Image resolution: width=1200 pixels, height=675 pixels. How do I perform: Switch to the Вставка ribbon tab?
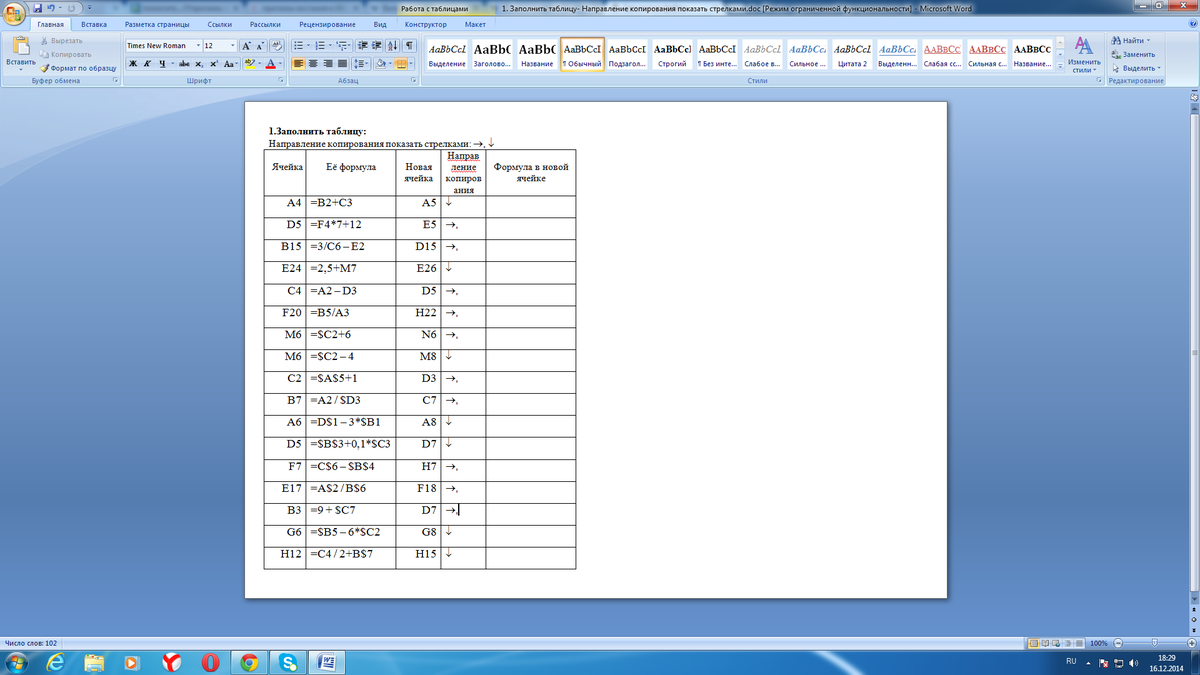[x=93, y=24]
